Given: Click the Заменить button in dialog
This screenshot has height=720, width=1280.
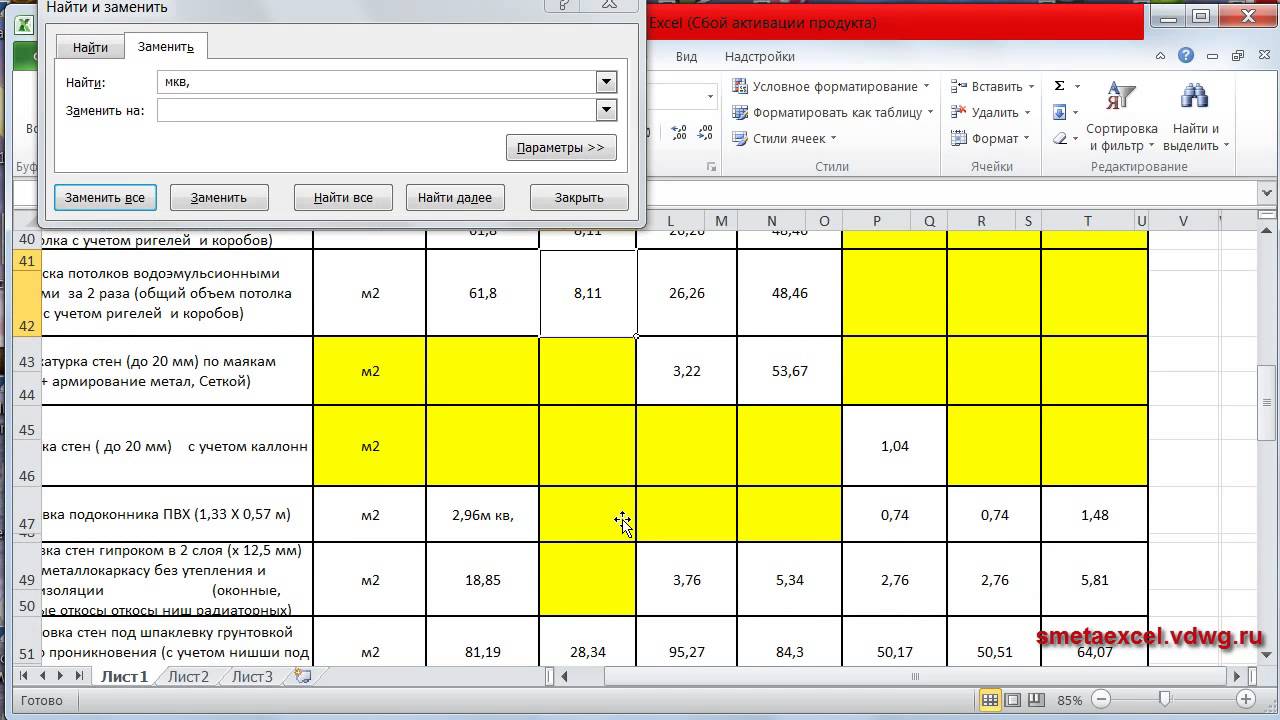Looking at the screenshot, I should point(219,197).
